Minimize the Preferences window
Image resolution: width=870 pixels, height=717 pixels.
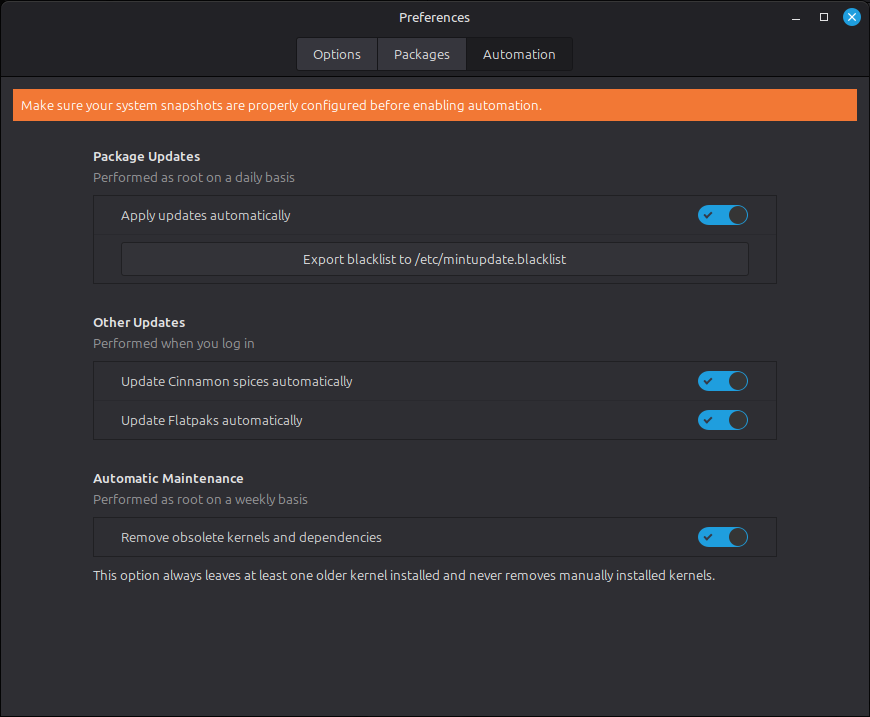(795, 17)
